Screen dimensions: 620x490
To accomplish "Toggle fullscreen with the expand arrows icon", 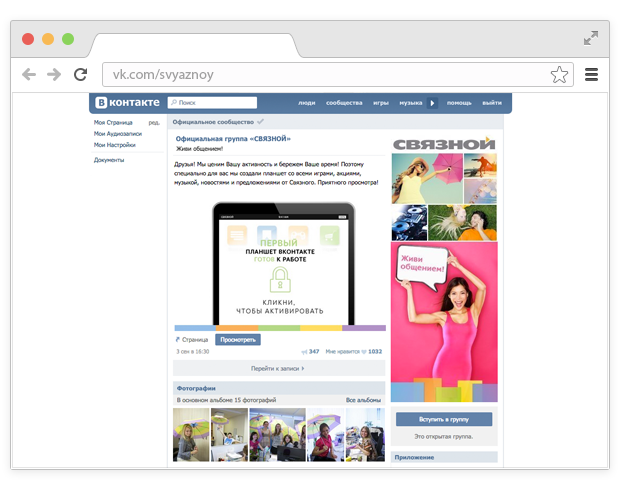I will 591,38.
